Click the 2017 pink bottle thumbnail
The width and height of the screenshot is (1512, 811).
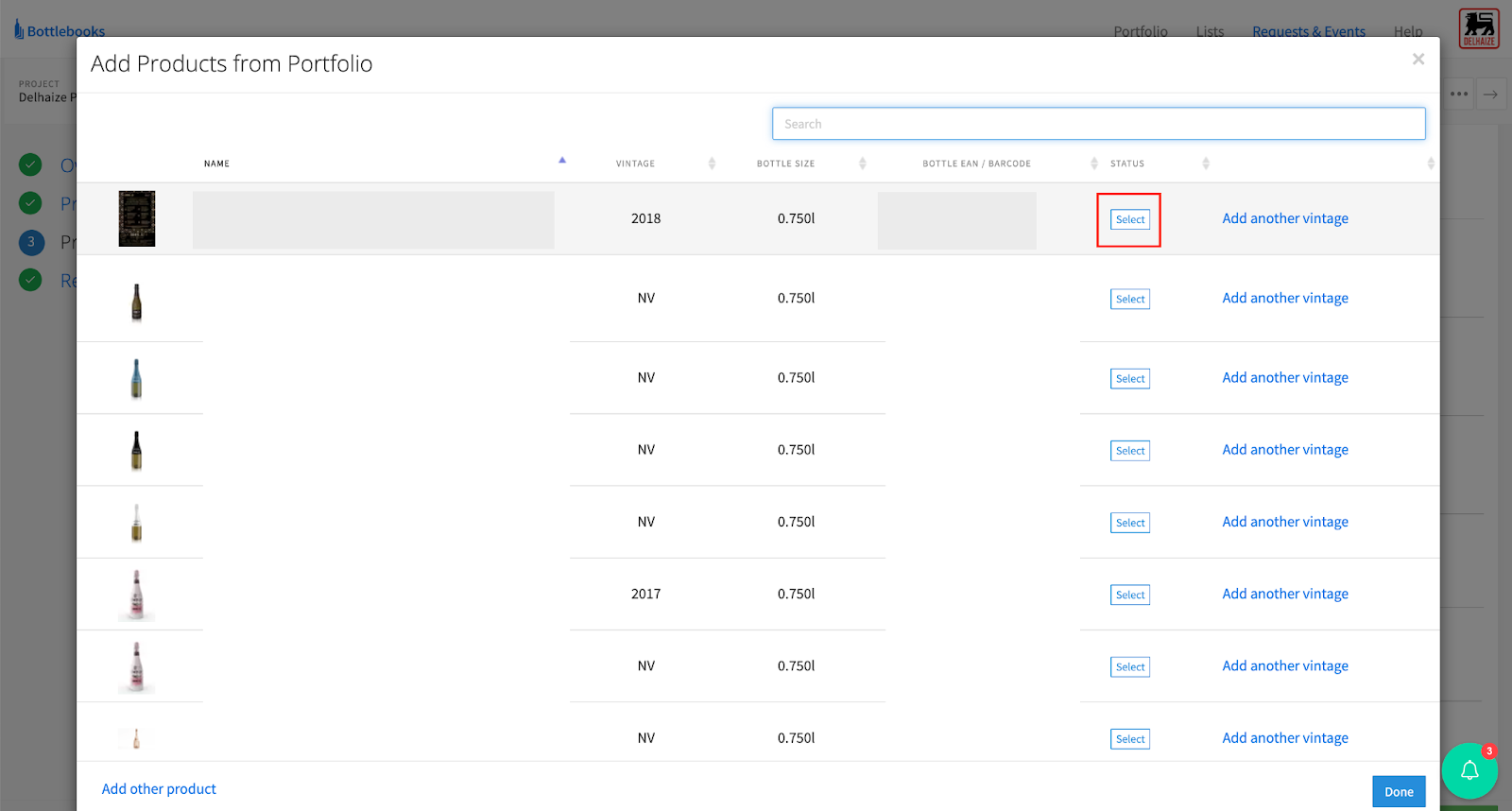(137, 595)
